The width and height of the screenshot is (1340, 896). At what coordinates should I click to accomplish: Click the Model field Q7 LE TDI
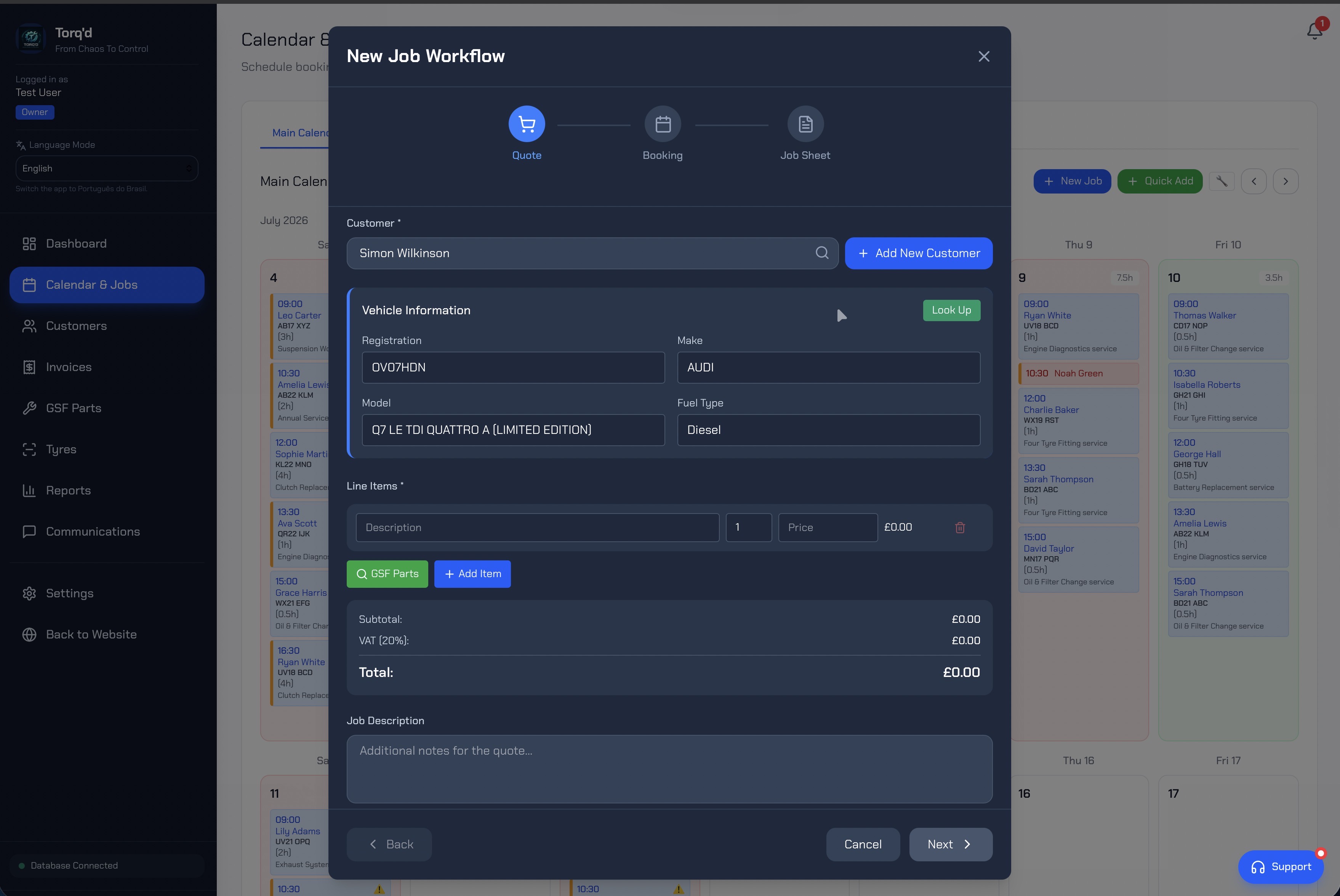(x=513, y=430)
